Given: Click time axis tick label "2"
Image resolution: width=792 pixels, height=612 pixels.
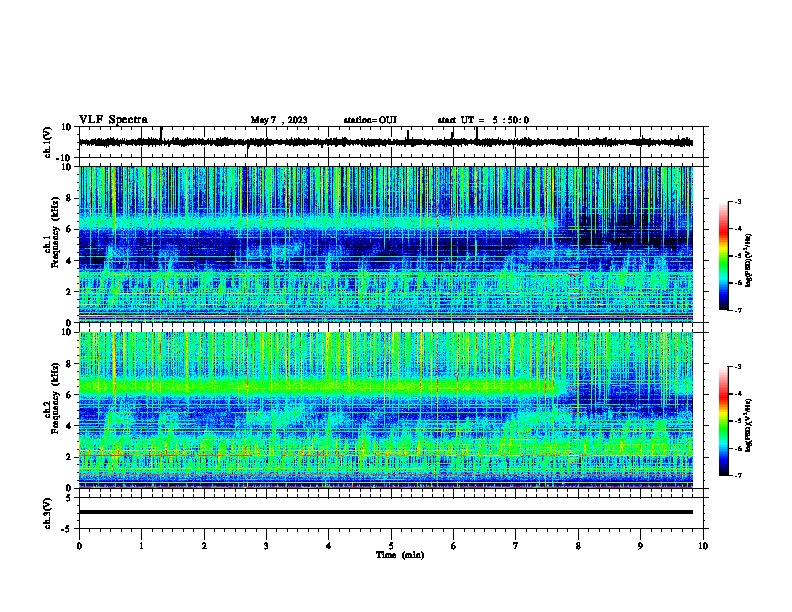Looking at the screenshot, I should pos(204,546).
